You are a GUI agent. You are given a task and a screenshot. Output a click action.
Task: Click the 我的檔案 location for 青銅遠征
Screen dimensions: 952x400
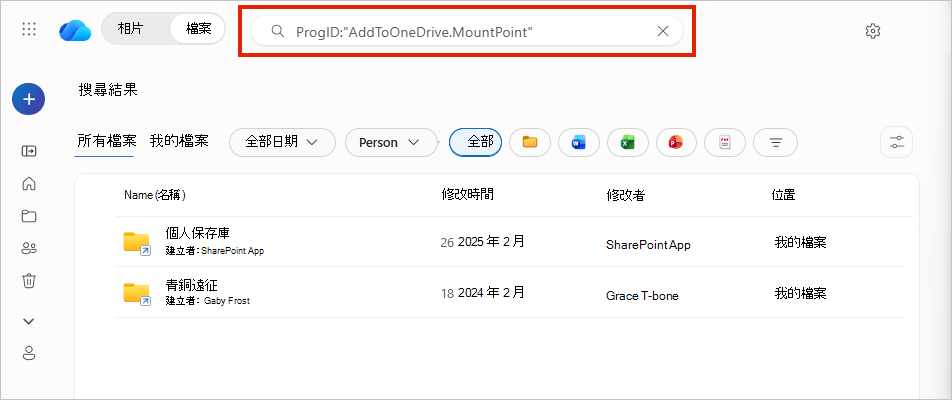[800, 294]
